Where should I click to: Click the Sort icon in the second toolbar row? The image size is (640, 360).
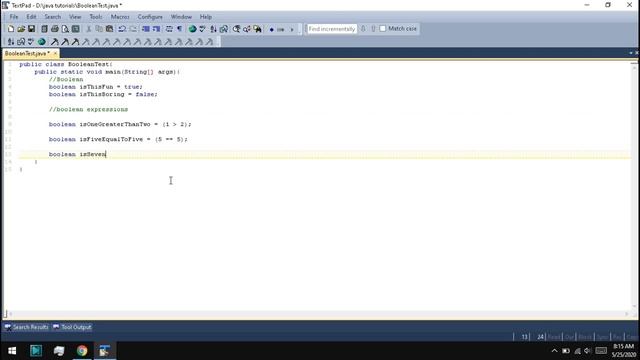point(11,42)
